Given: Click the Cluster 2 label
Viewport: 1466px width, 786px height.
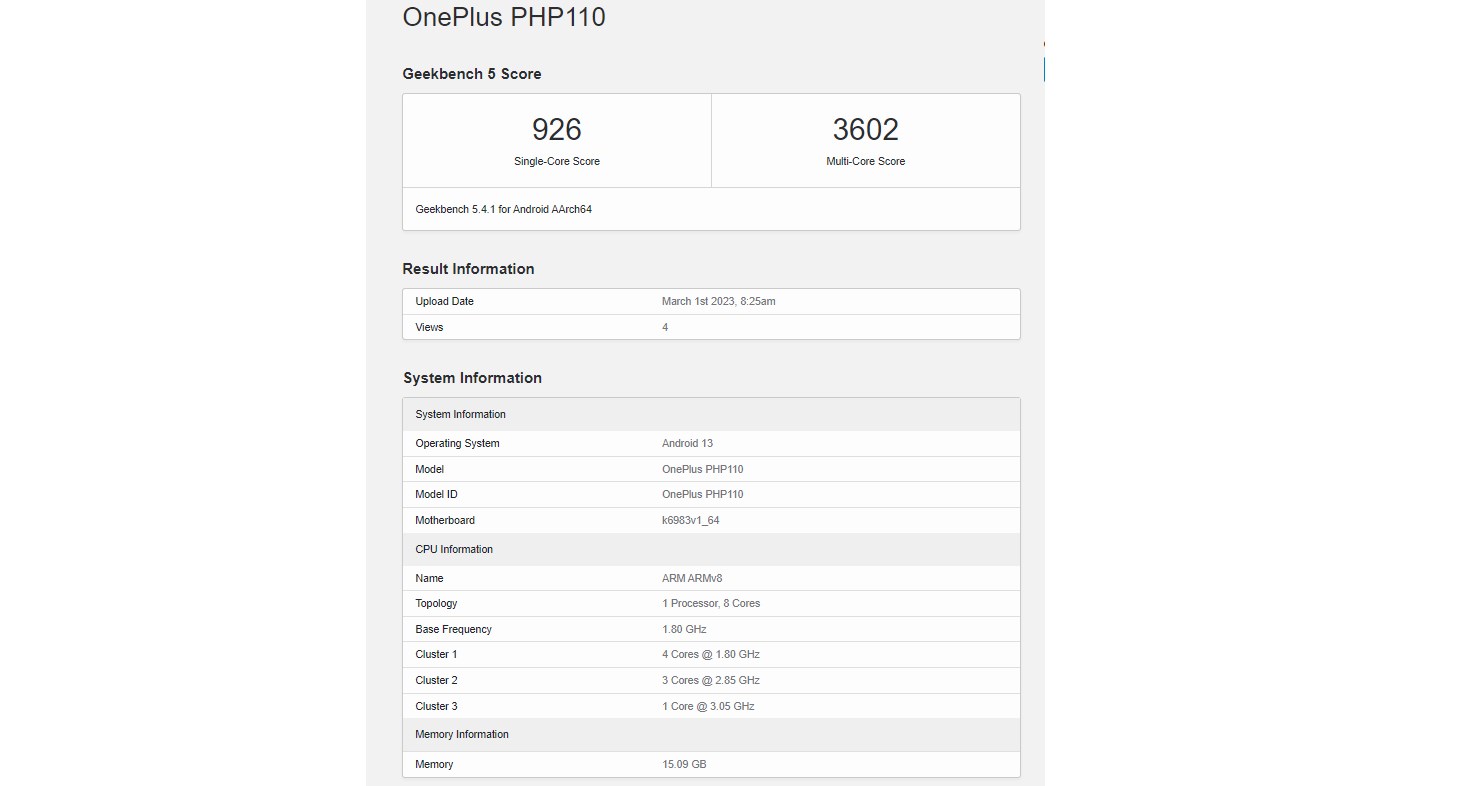Looking at the screenshot, I should point(436,680).
